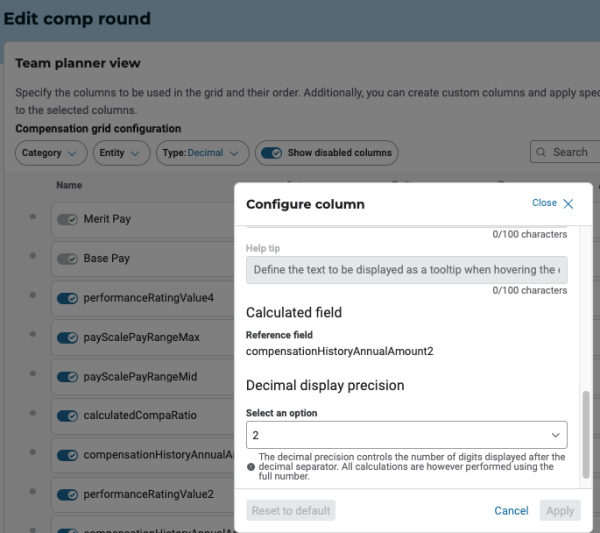Click the X icon beside Close
600x533 pixels.
[568, 204]
